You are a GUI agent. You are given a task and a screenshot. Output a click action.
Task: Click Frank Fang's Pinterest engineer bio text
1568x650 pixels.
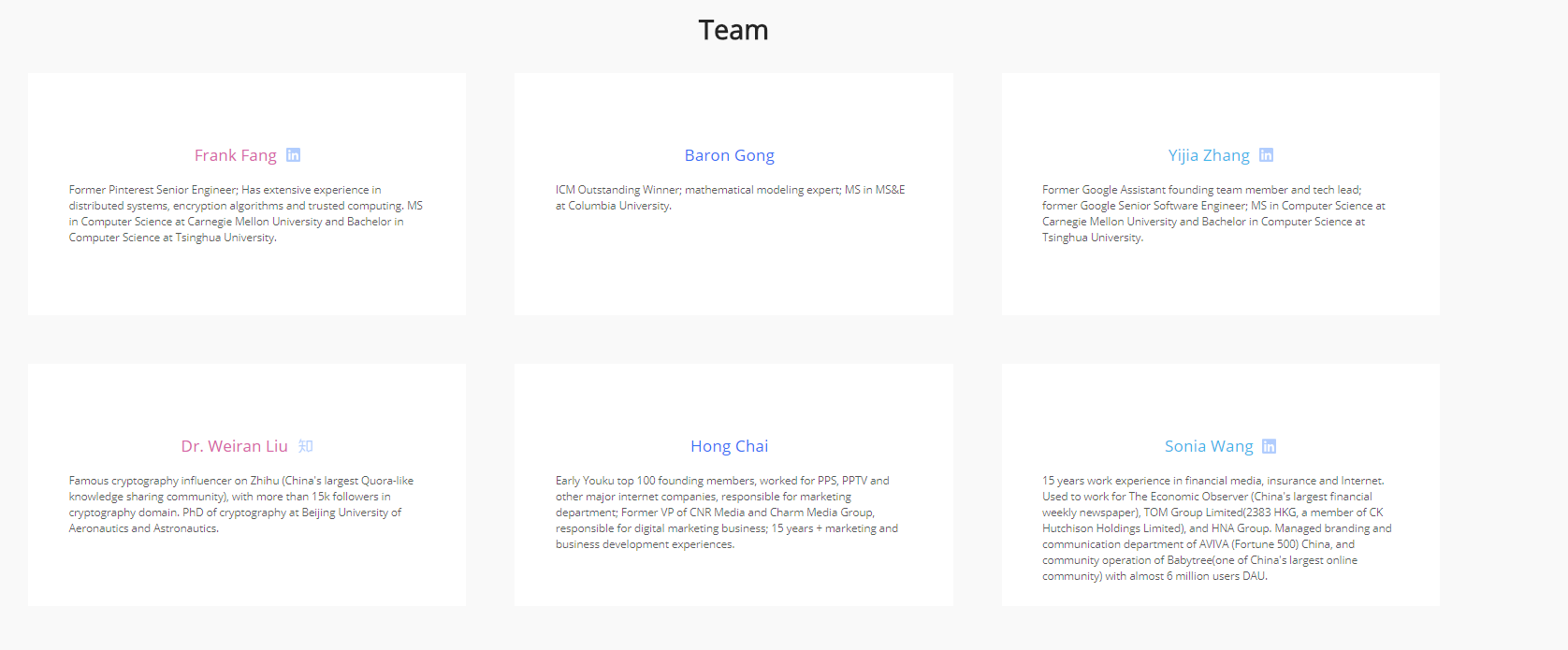(x=246, y=213)
